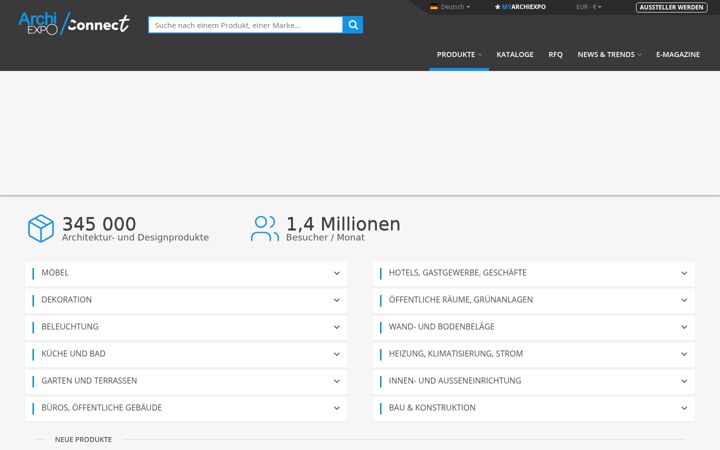Click the Büros, öffentliche Gebäude label

[101, 408]
